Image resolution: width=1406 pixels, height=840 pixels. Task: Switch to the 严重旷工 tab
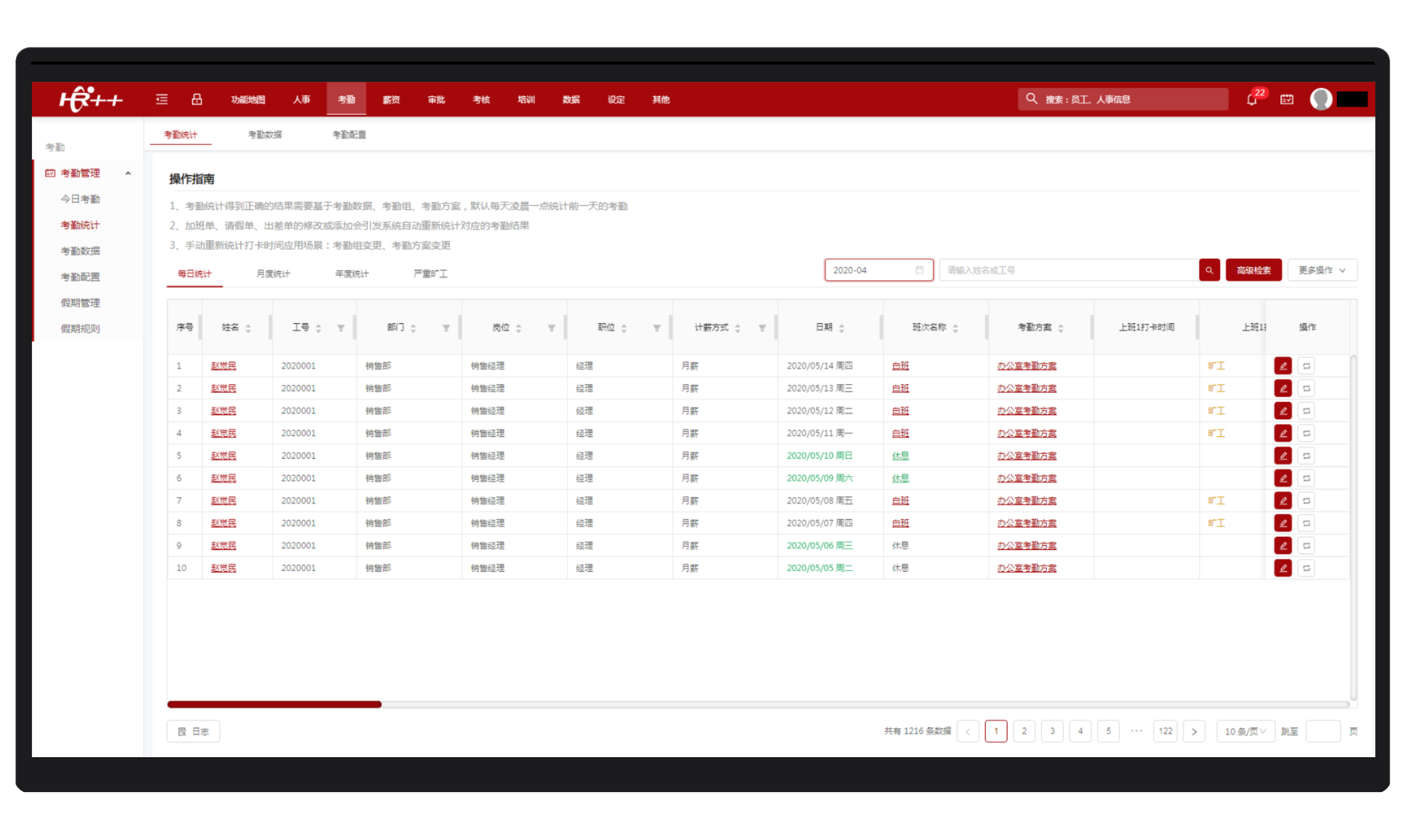[430, 274]
